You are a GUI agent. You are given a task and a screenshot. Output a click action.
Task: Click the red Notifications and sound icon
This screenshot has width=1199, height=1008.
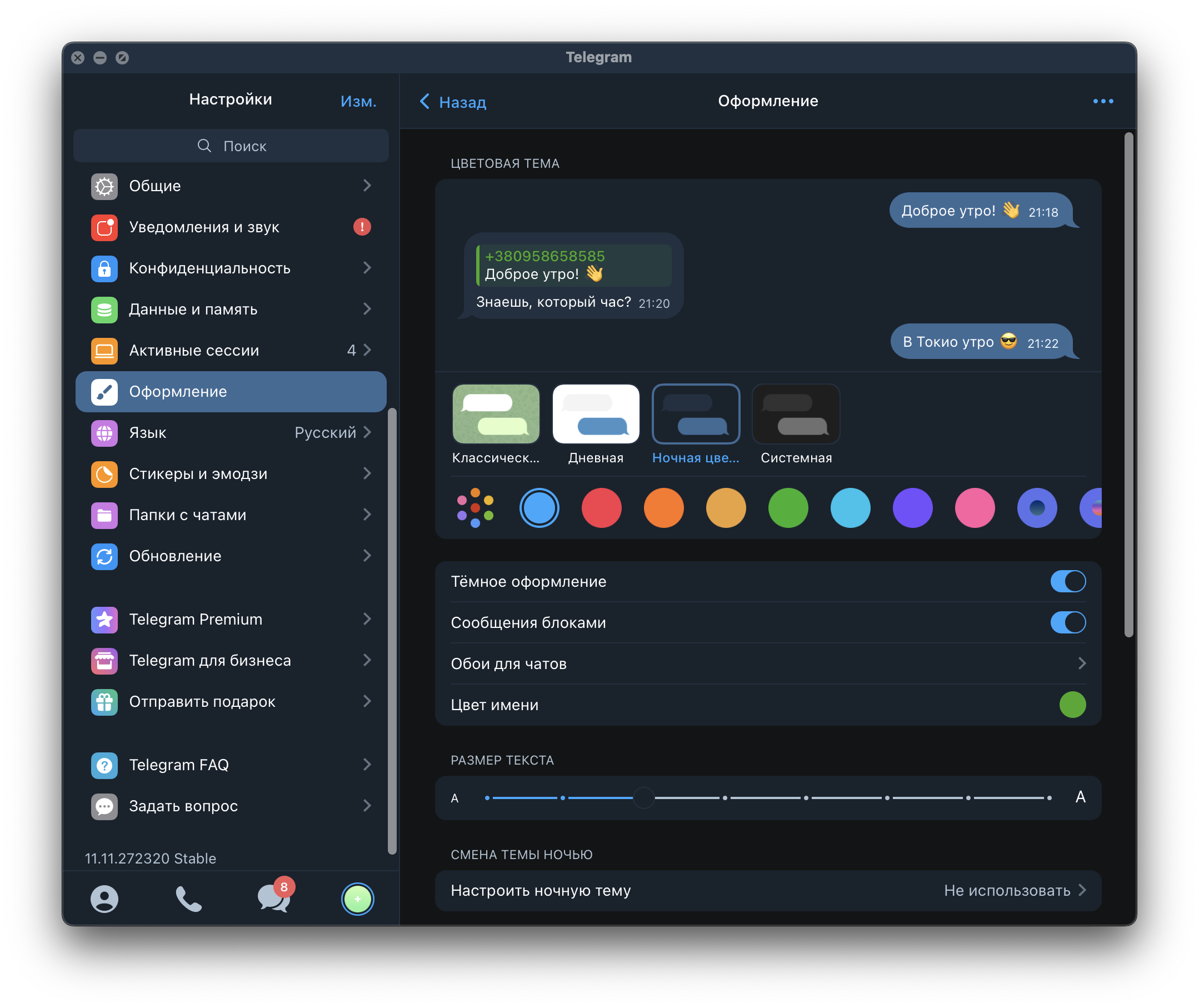[x=104, y=227]
